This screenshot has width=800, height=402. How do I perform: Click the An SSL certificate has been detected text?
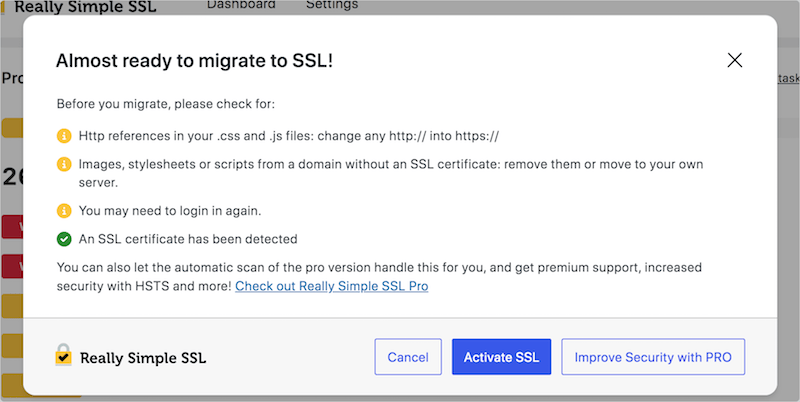(x=188, y=239)
